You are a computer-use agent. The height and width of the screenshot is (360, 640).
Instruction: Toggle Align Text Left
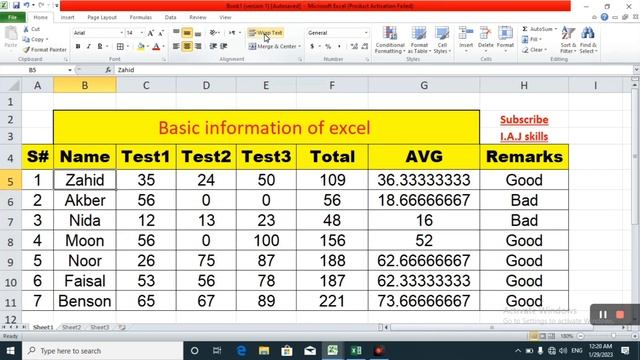pos(176,47)
